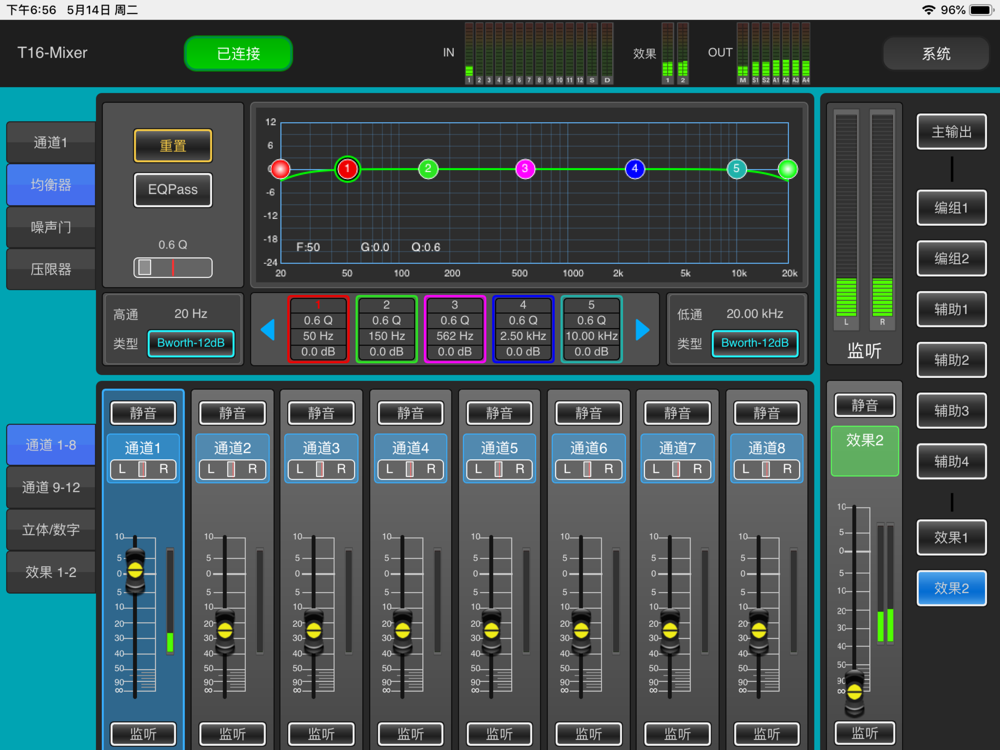Toggle 监听 on the 效果2 strip
The width and height of the screenshot is (1000, 750).
point(865,733)
